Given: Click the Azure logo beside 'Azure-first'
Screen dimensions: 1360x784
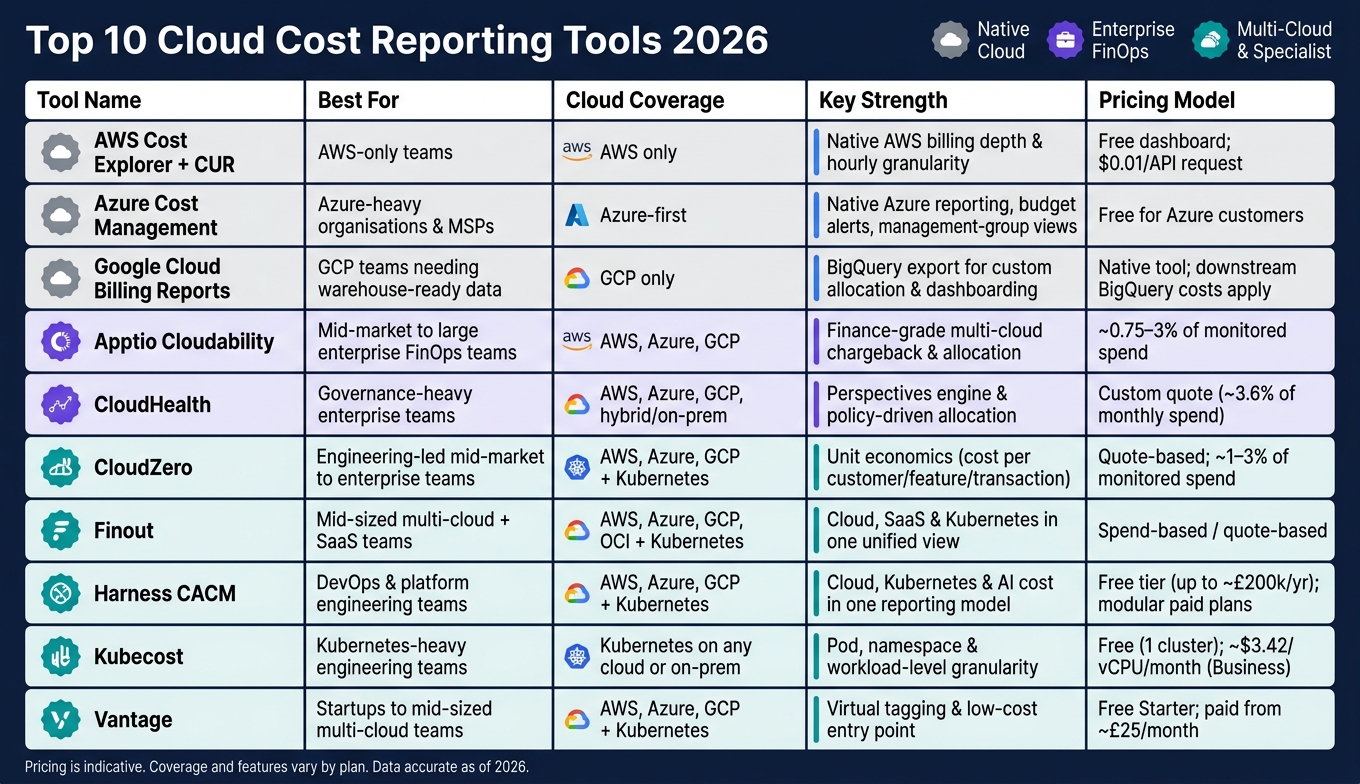Looking at the screenshot, I should (x=577, y=214).
